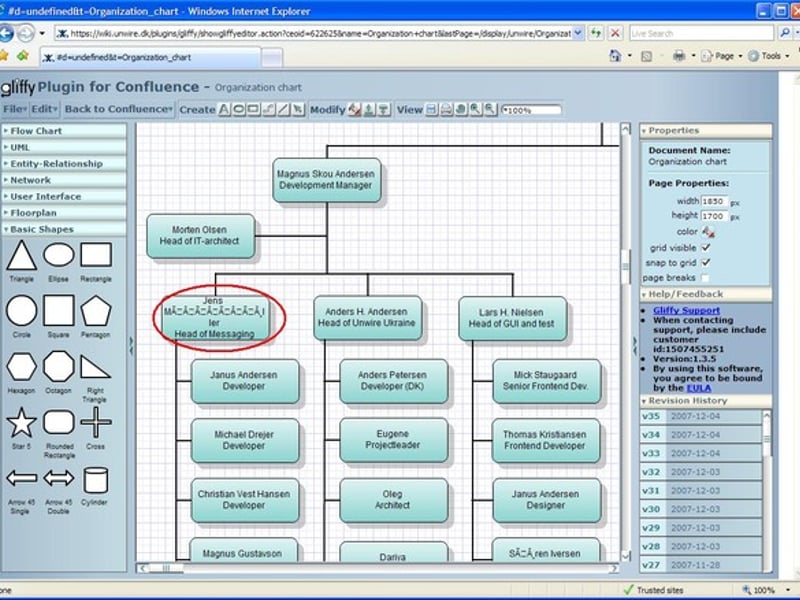The height and width of the screenshot is (600, 800).
Task: Pick the Hexagon shape from Basic Shapes
Action: click(21, 366)
